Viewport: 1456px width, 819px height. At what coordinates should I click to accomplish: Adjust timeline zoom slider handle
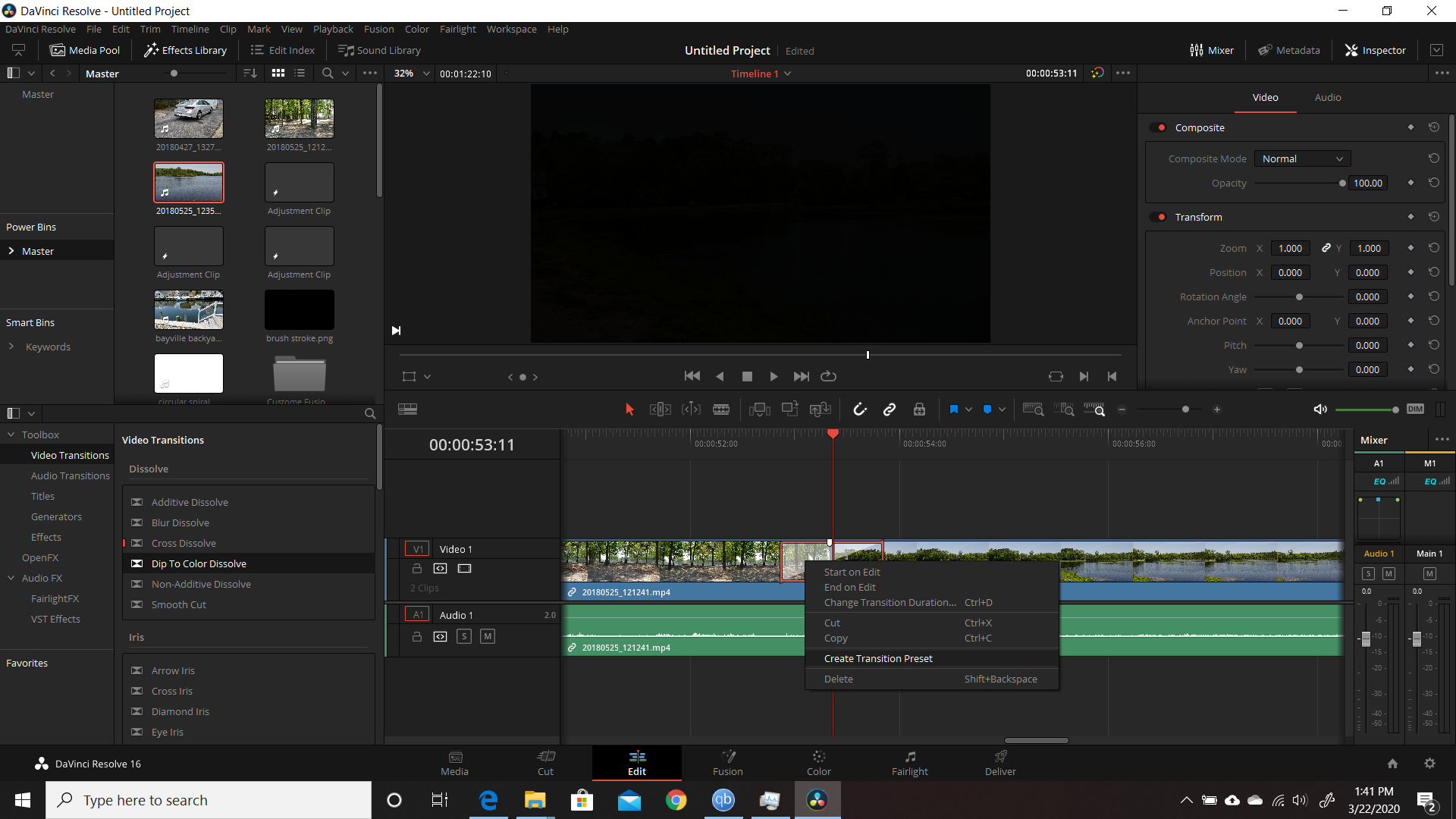(x=1185, y=409)
